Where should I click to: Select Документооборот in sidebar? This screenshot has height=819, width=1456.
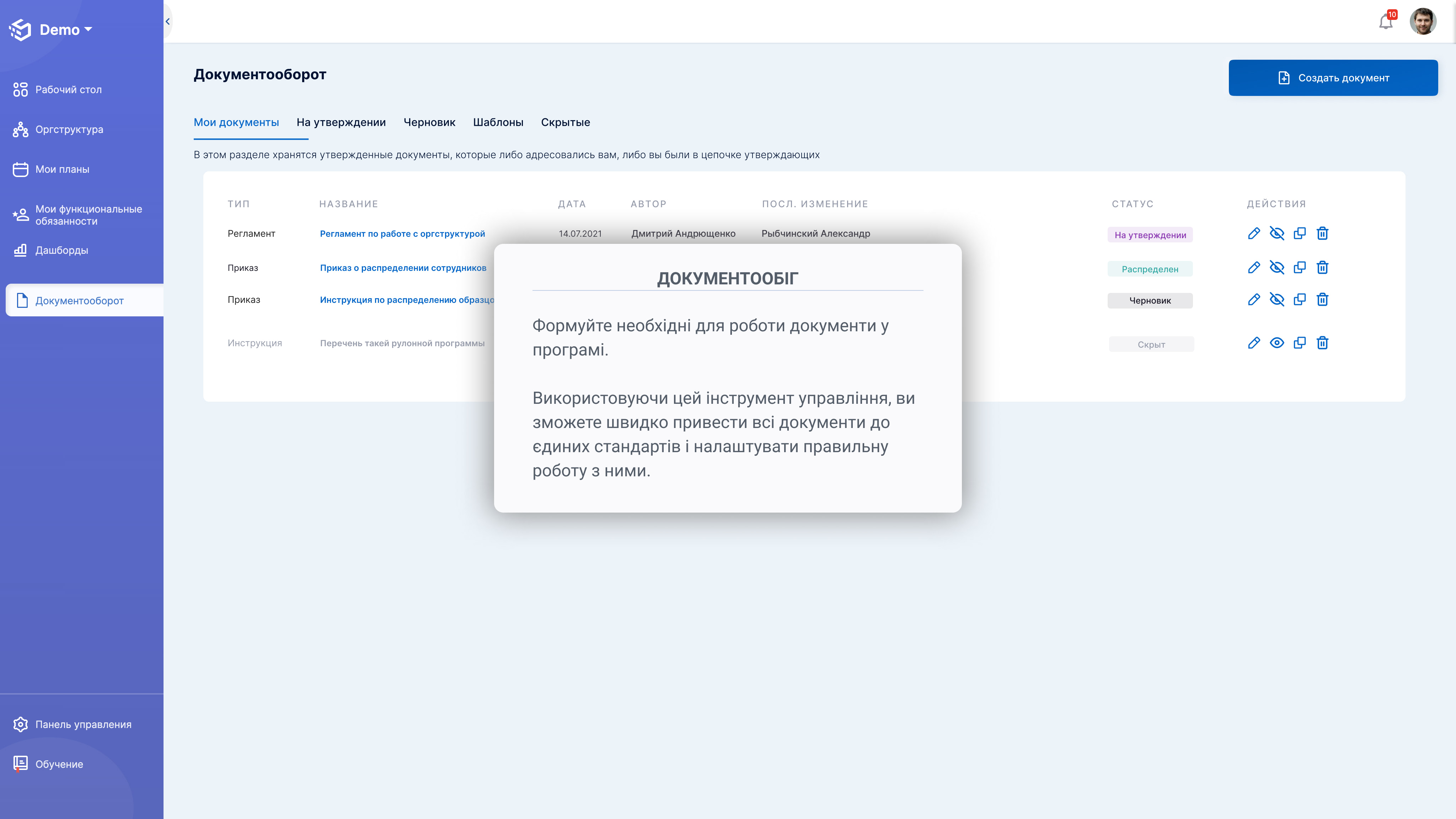[x=85, y=300]
